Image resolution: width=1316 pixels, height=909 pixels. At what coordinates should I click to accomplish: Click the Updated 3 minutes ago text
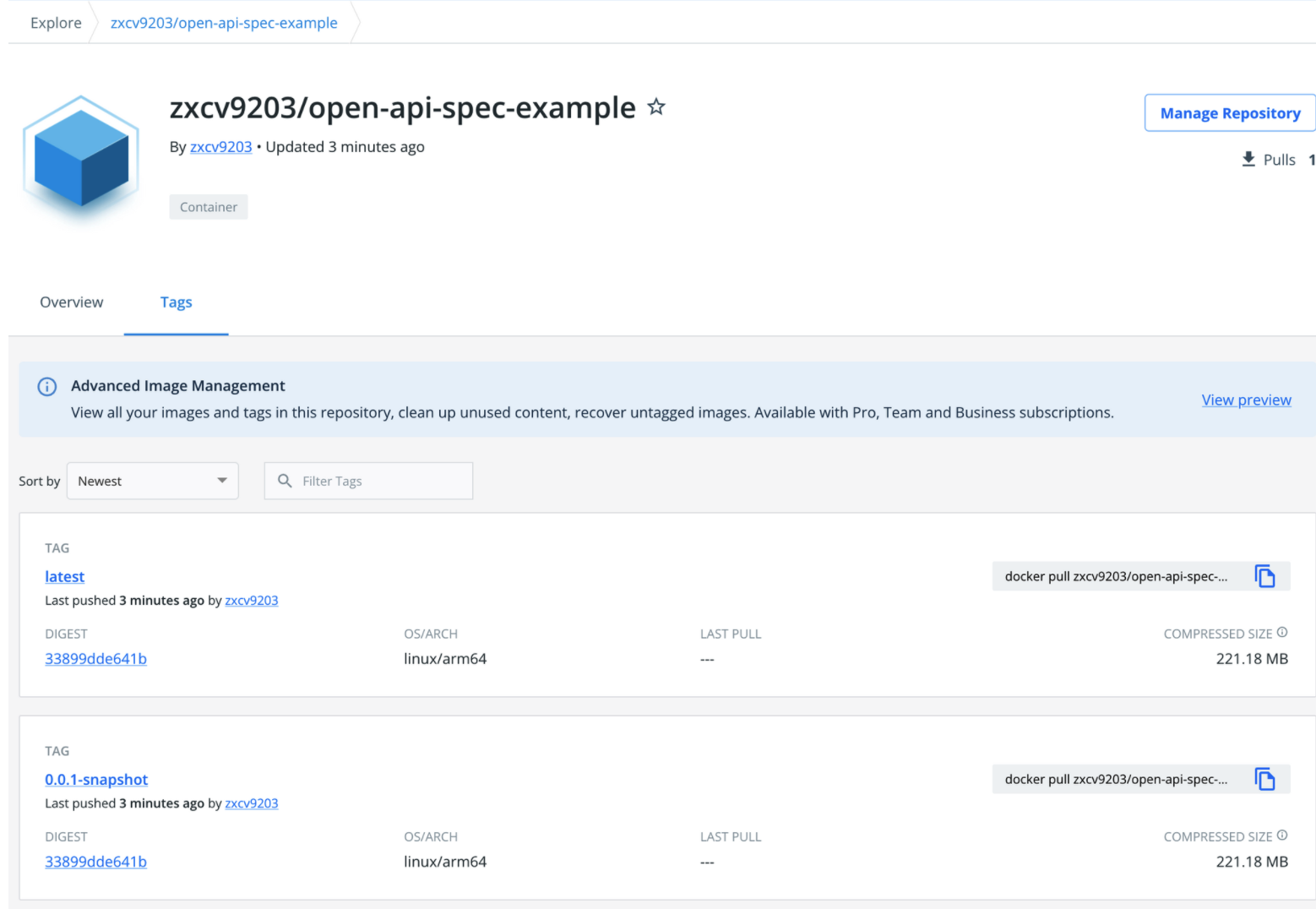[345, 147]
